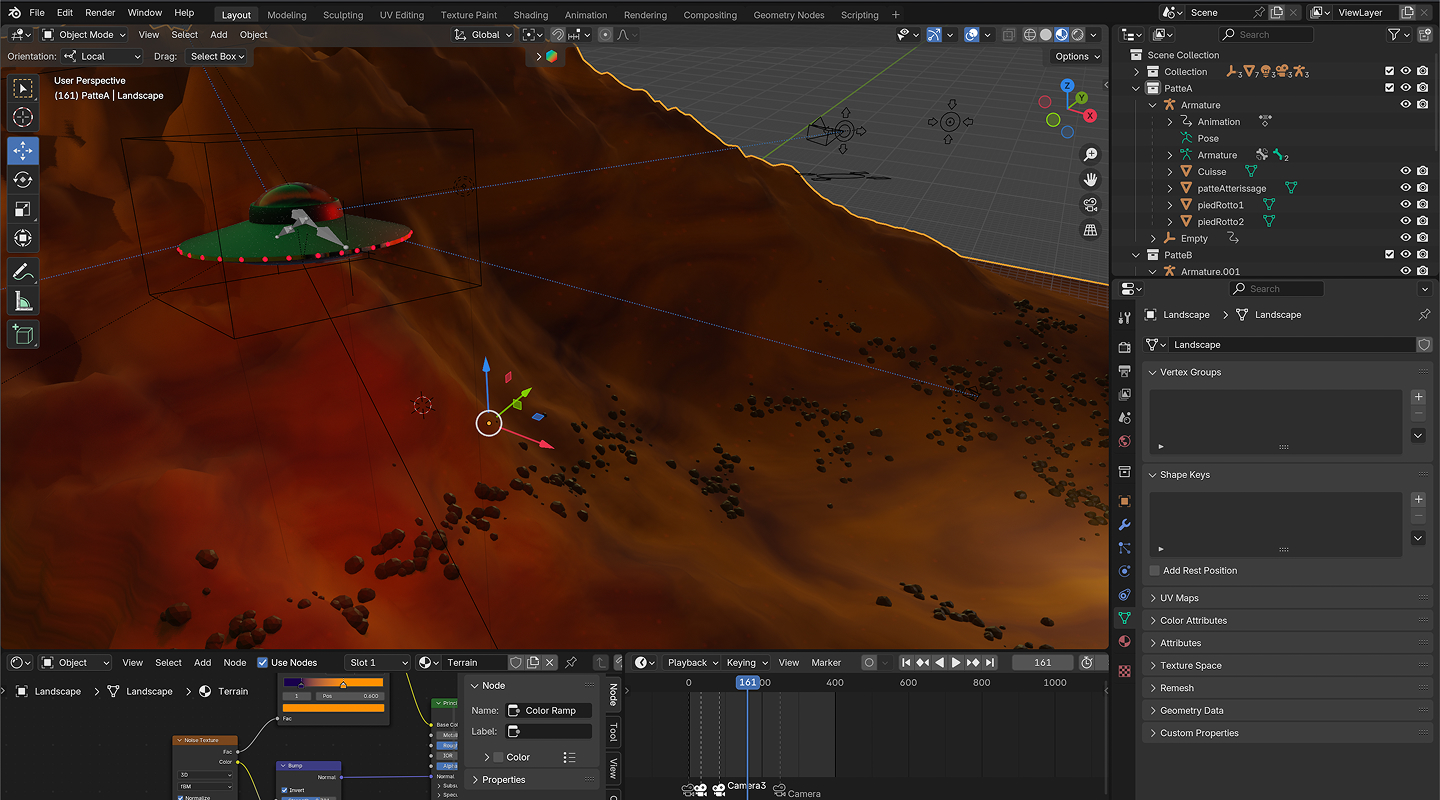Click the Zoom magnifier viewport gizmo

click(x=1090, y=154)
